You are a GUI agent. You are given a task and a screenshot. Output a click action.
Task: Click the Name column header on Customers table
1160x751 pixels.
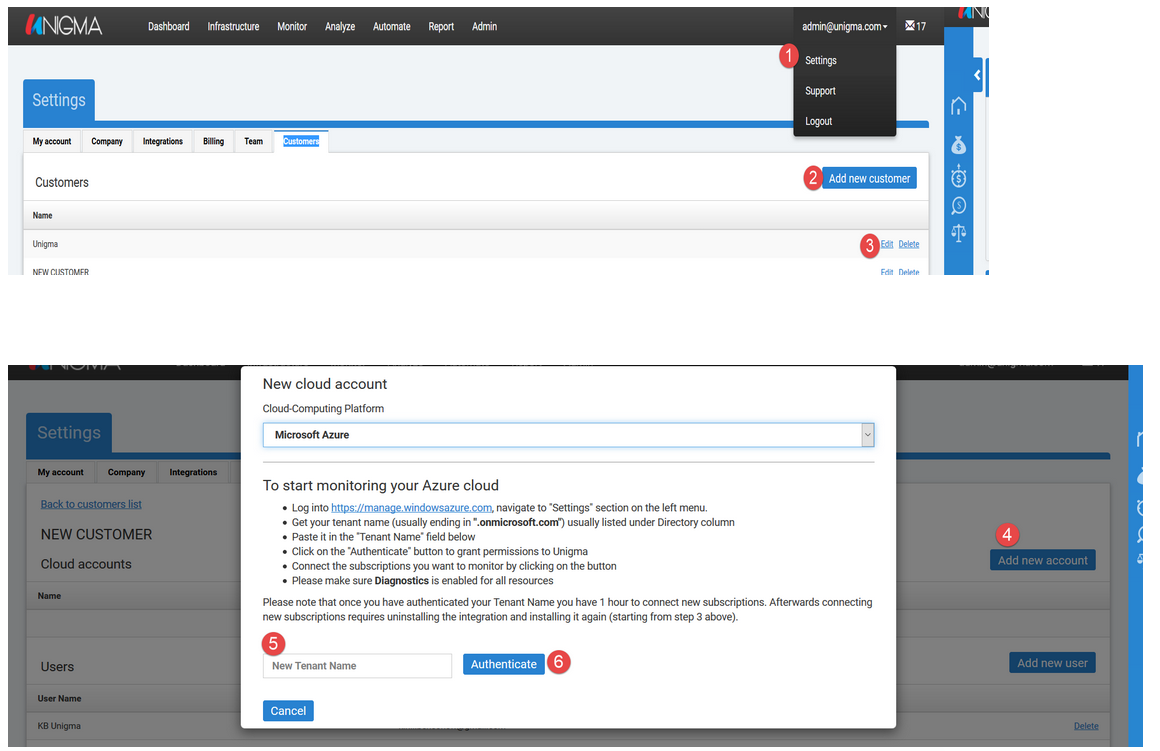[x=42, y=215]
